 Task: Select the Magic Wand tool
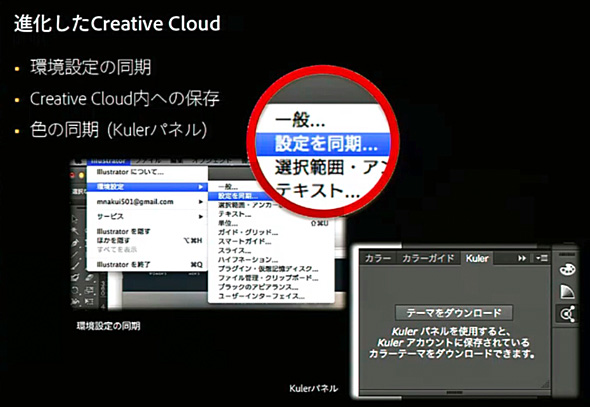[x=76, y=231]
